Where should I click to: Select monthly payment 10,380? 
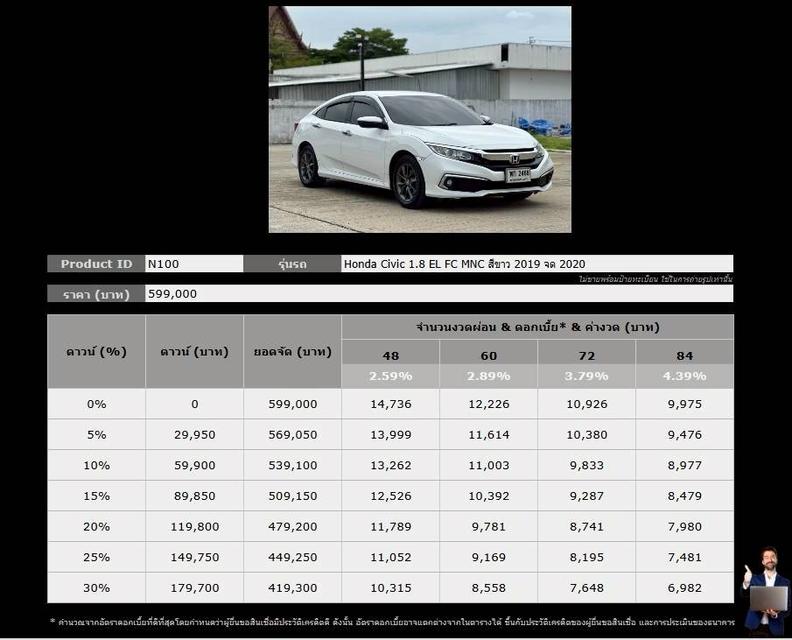click(x=586, y=434)
